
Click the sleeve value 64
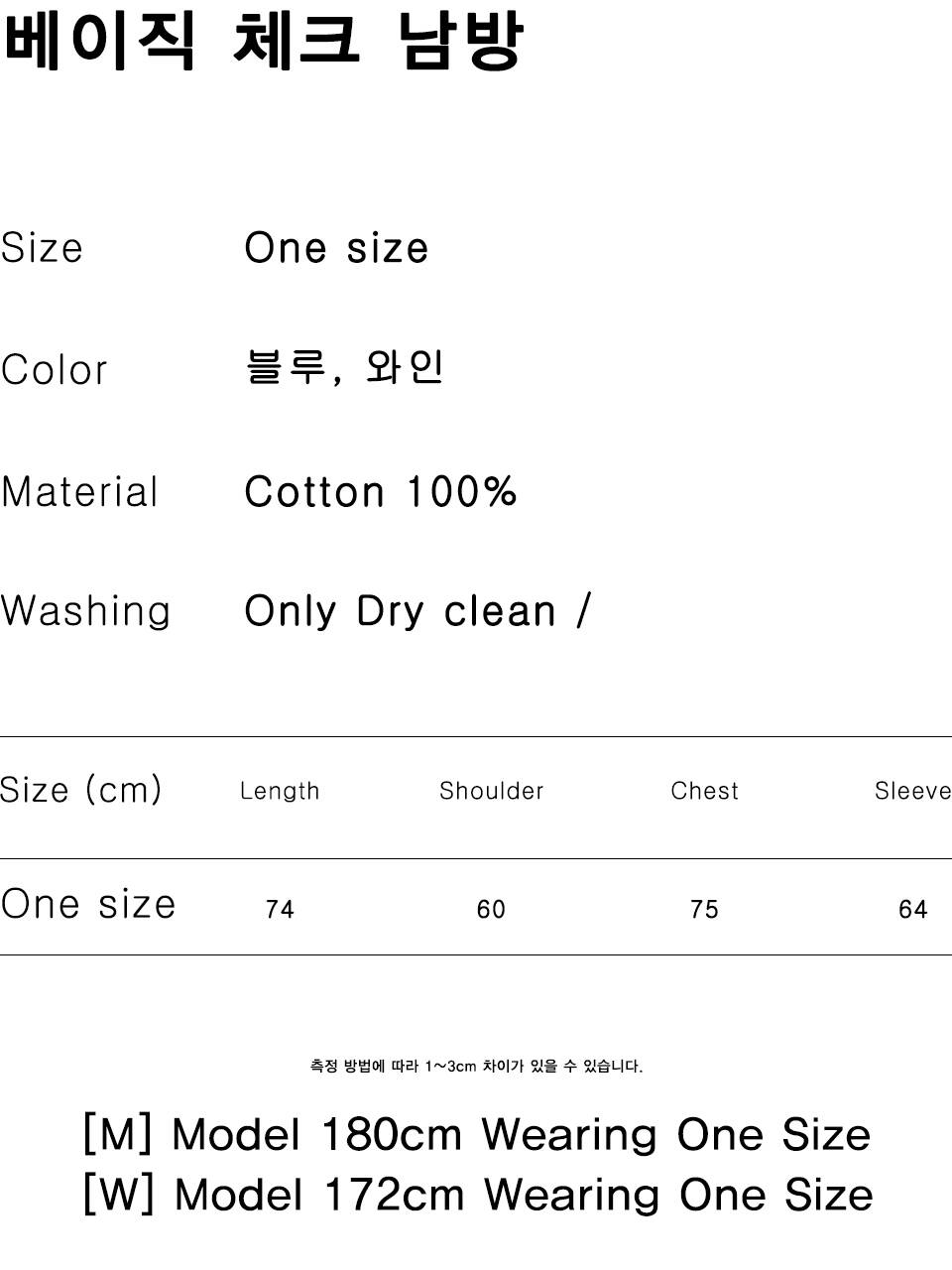[912, 909]
